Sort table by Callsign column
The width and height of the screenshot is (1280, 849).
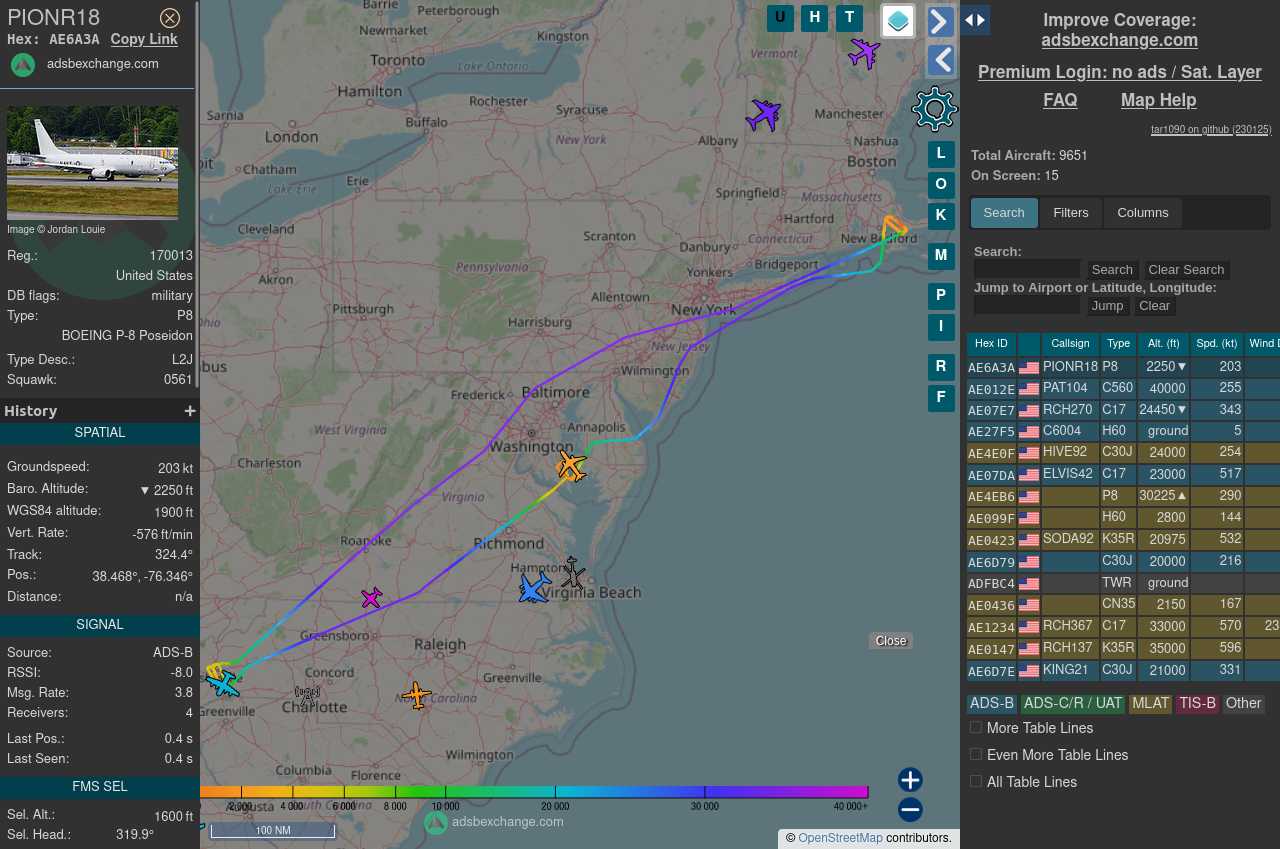1070,344
